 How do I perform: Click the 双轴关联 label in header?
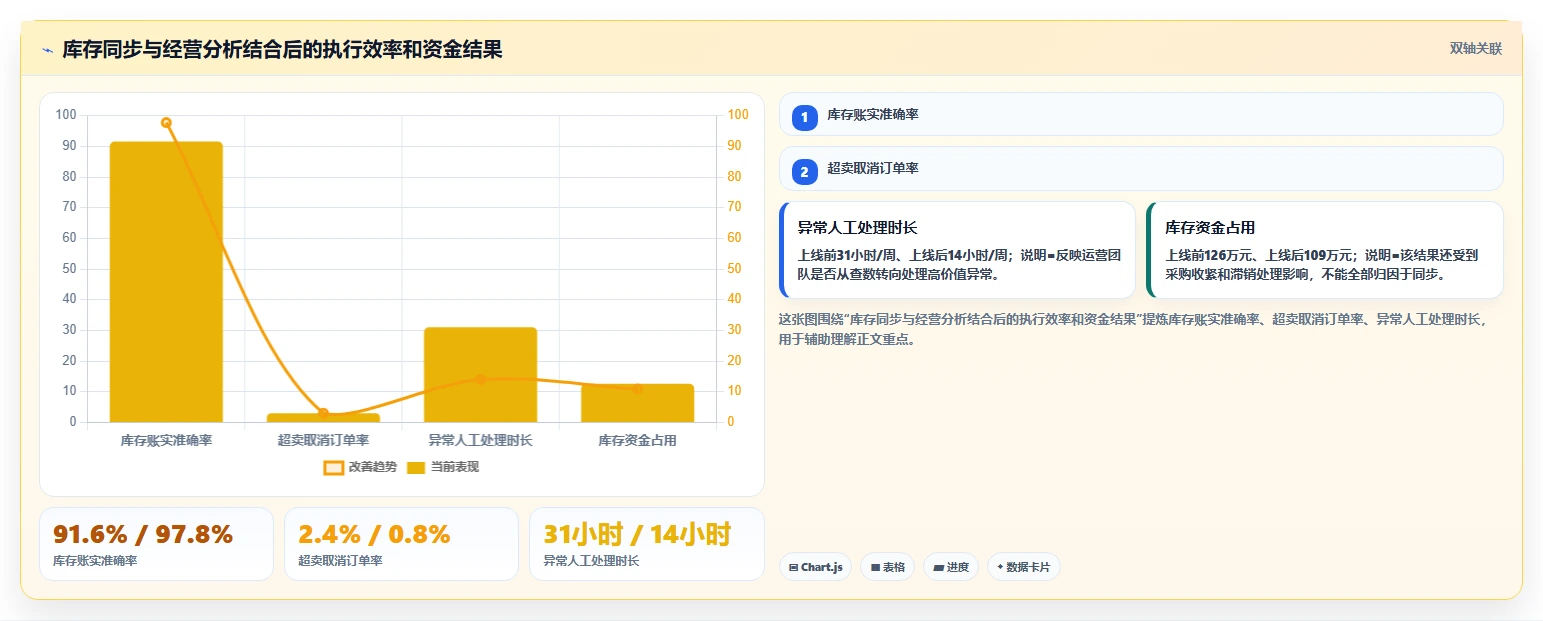pyautogui.click(x=1476, y=49)
